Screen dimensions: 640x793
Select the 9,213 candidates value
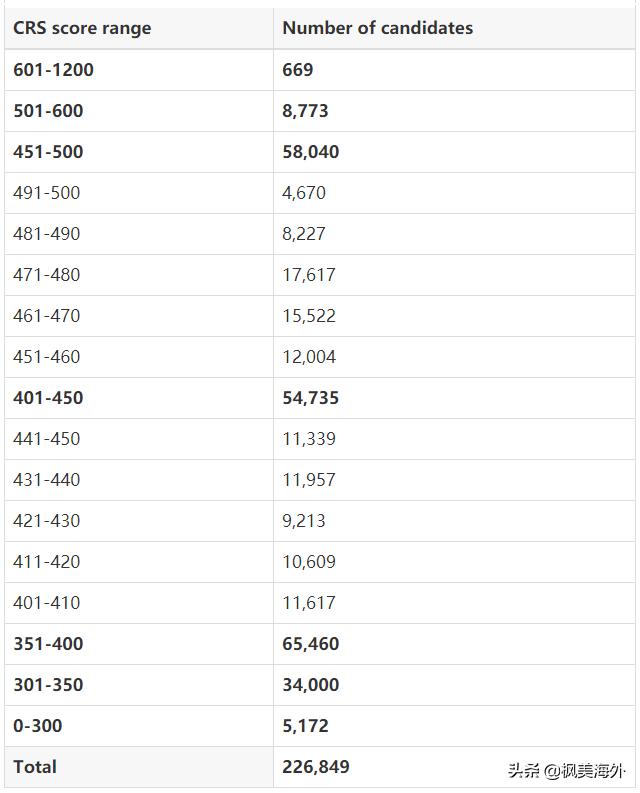click(303, 521)
